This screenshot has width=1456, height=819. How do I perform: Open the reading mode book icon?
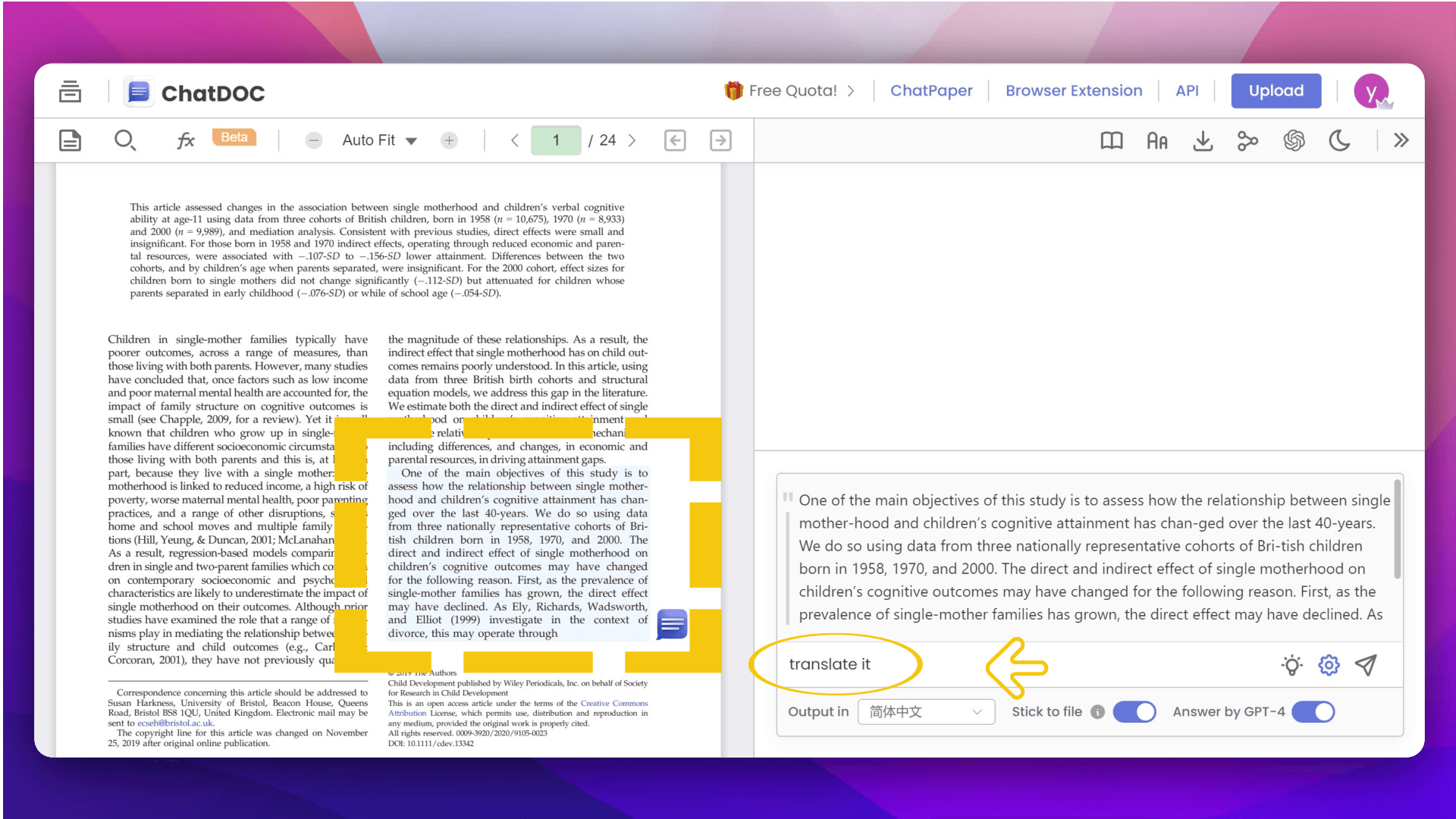[1112, 140]
